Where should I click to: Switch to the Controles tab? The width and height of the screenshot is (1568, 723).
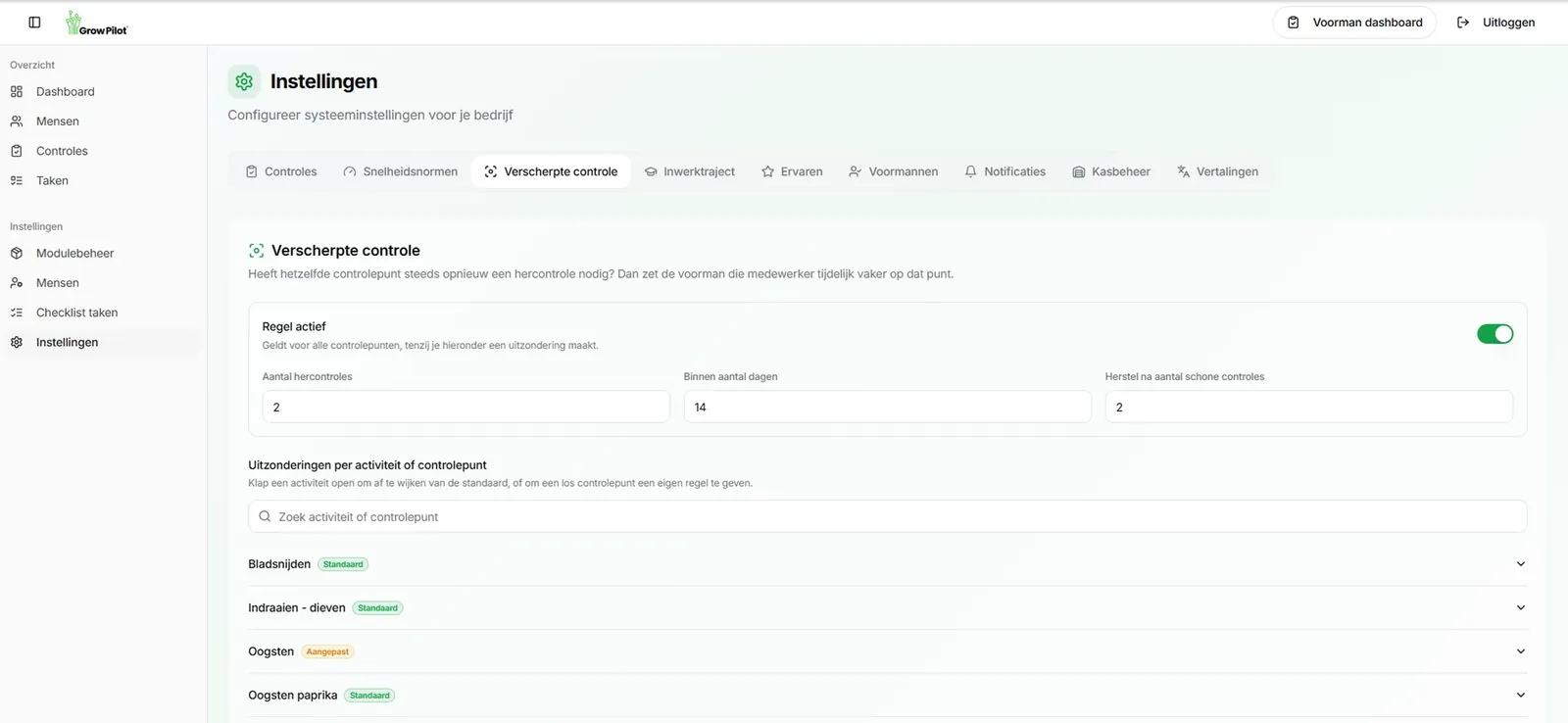pyautogui.click(x=281, y=171)
